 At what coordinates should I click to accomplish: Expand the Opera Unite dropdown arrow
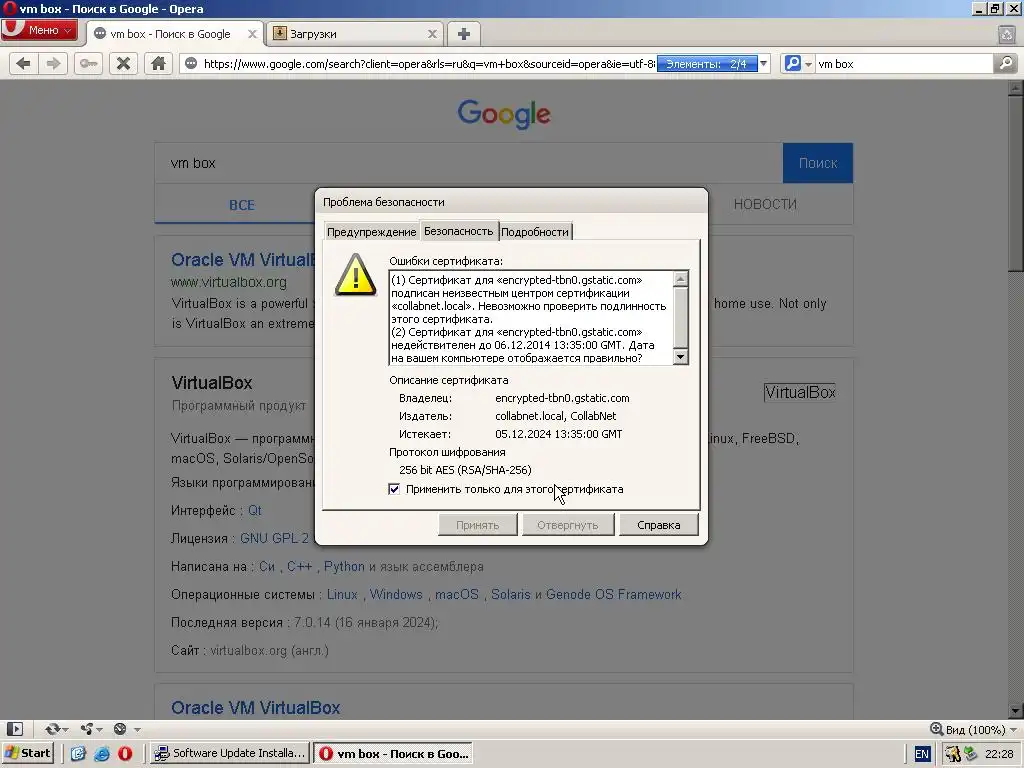pyautogui.click(x=99, y=729)
